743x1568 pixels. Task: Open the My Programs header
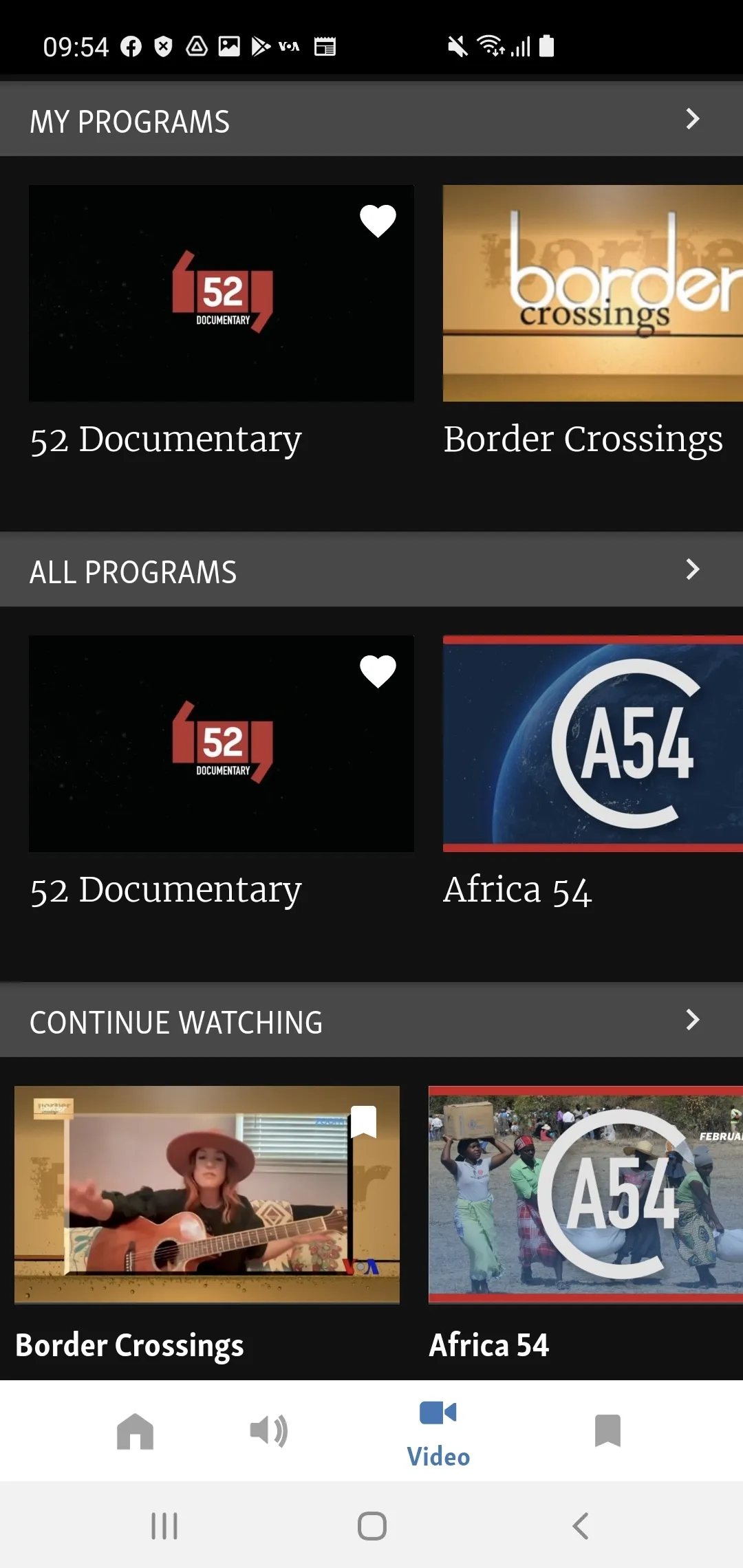[371, 120]
